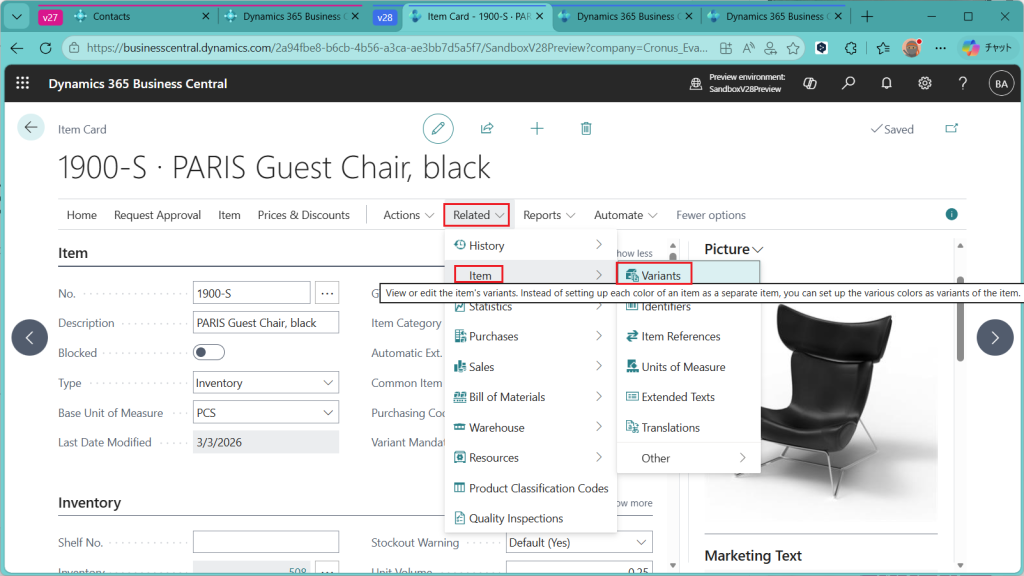Viewport: 1024px width, 576px height.
Task: Open the Bill of Materials submenu
Action: (528, 397)
